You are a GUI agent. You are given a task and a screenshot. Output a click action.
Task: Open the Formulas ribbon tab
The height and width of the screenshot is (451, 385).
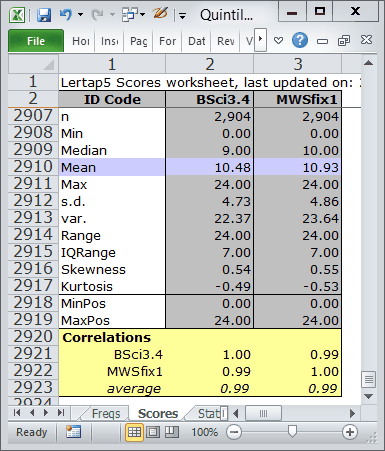(x=167, y=41)
